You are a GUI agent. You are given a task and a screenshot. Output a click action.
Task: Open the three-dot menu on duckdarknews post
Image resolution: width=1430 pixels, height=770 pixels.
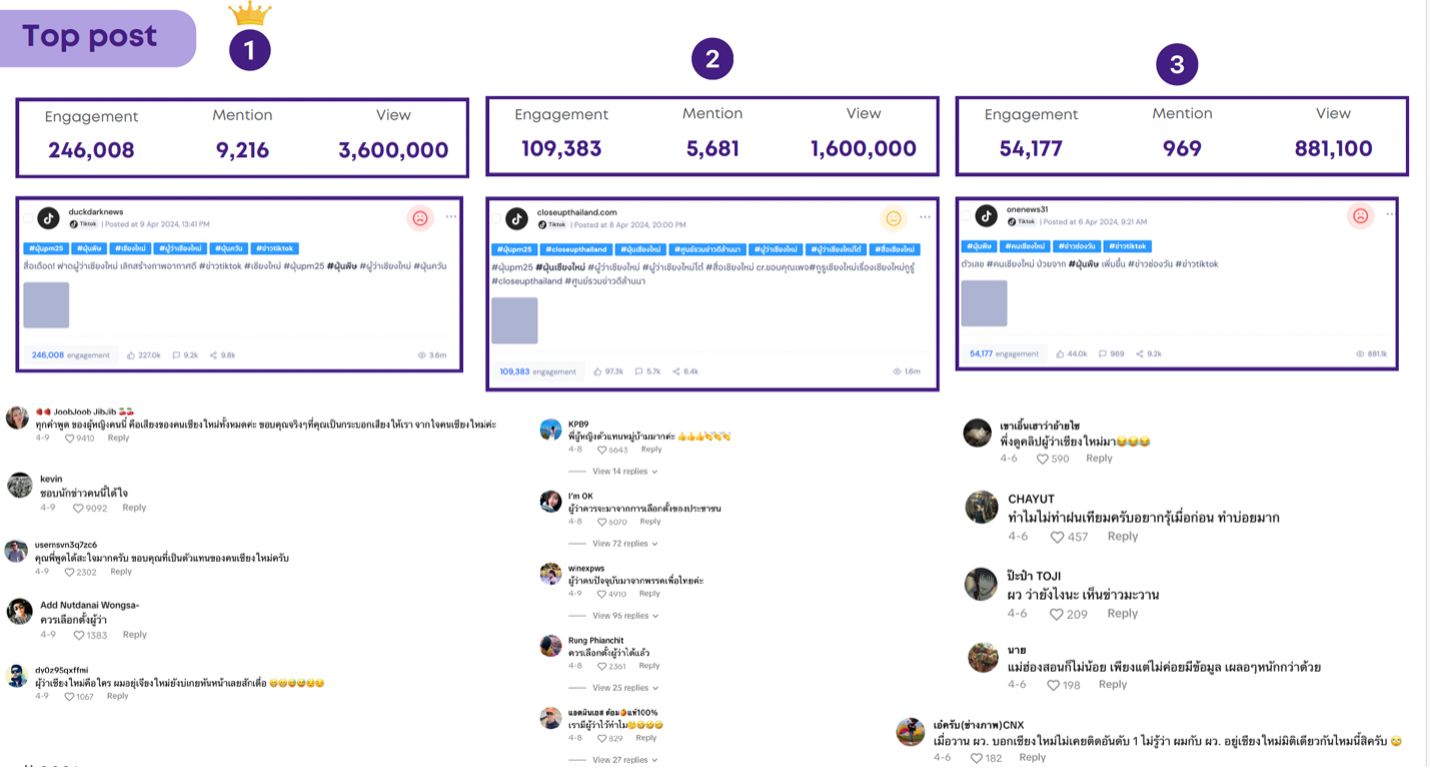pos(451,217)
